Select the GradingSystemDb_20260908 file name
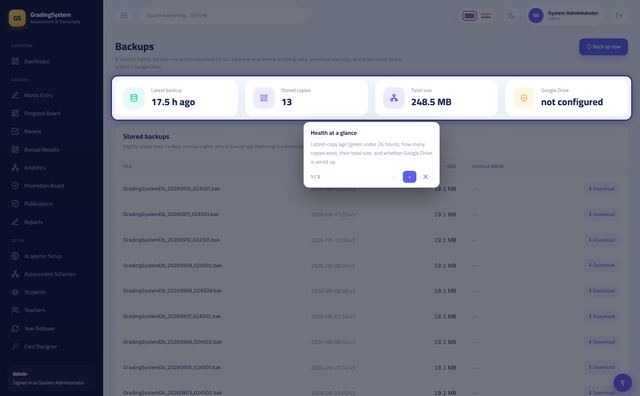Image resolution: width=640 pixels, height=396 pixels. (172, 291)
